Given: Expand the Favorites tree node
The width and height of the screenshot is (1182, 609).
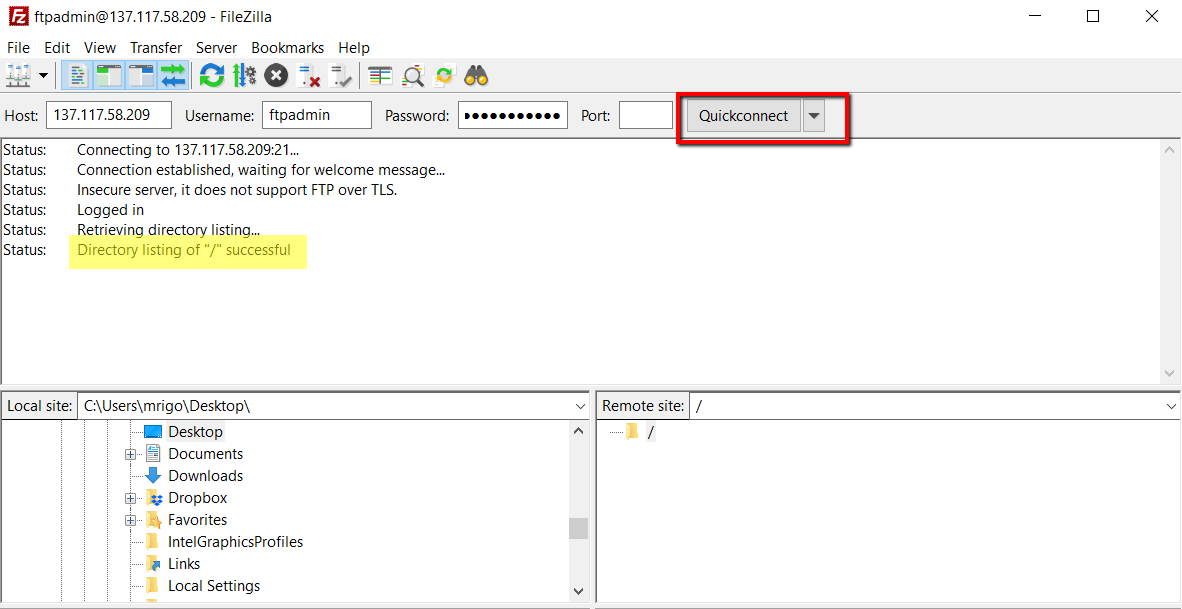Looking at the screenshot, I should [130, 520].
